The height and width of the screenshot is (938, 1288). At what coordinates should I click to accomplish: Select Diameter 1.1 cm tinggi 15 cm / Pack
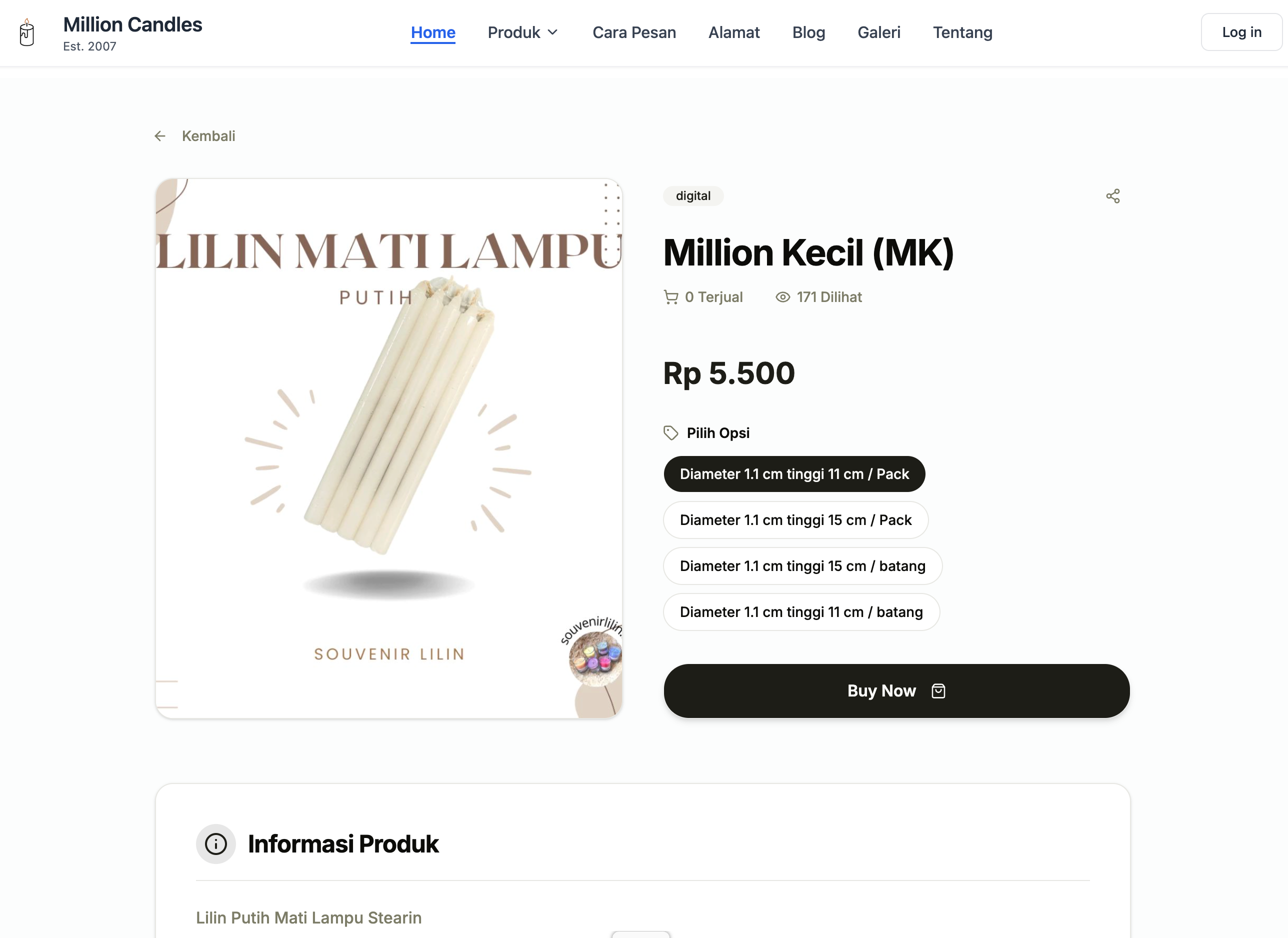pyautogui.click(x=795, y=520)
